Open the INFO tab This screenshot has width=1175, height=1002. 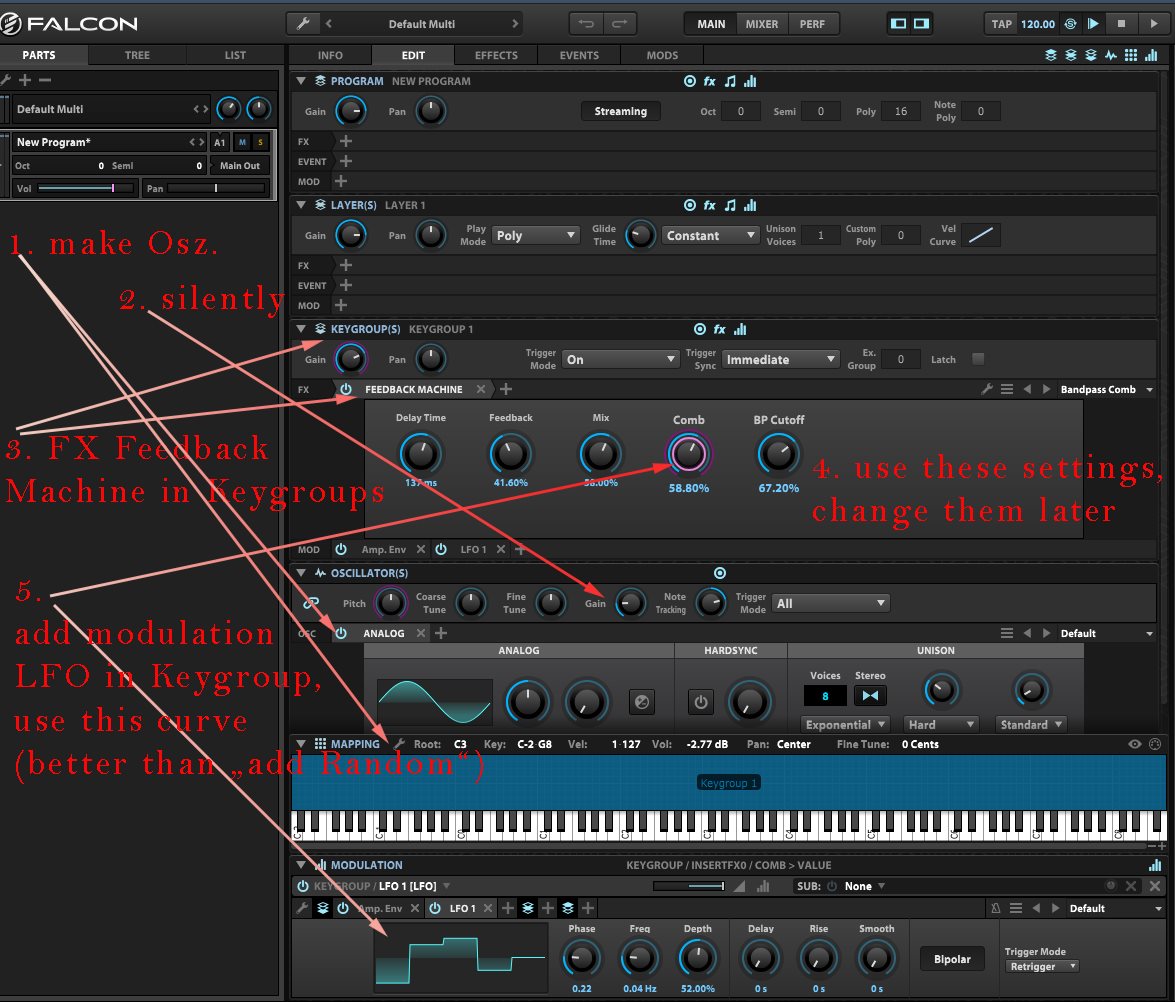[x=330, y=55]
